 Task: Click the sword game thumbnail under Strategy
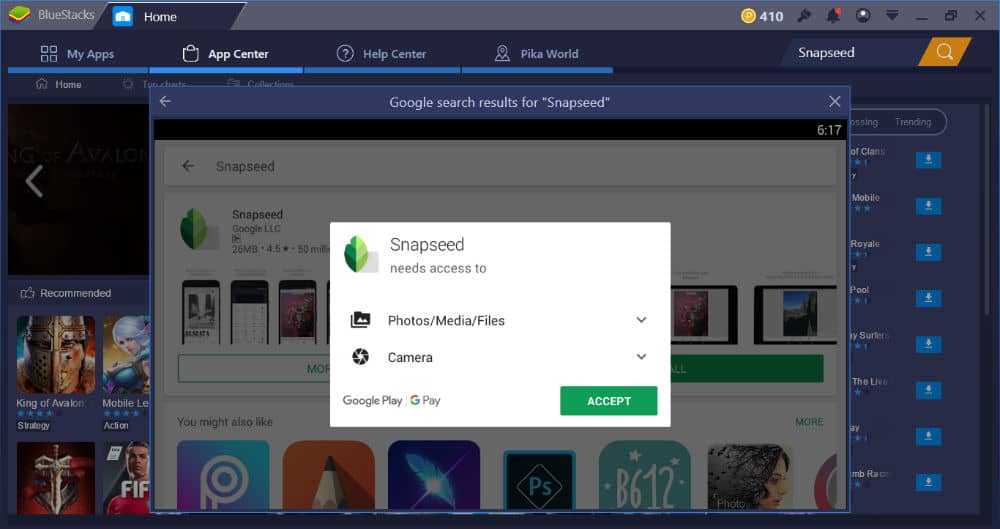pos(55,479)
